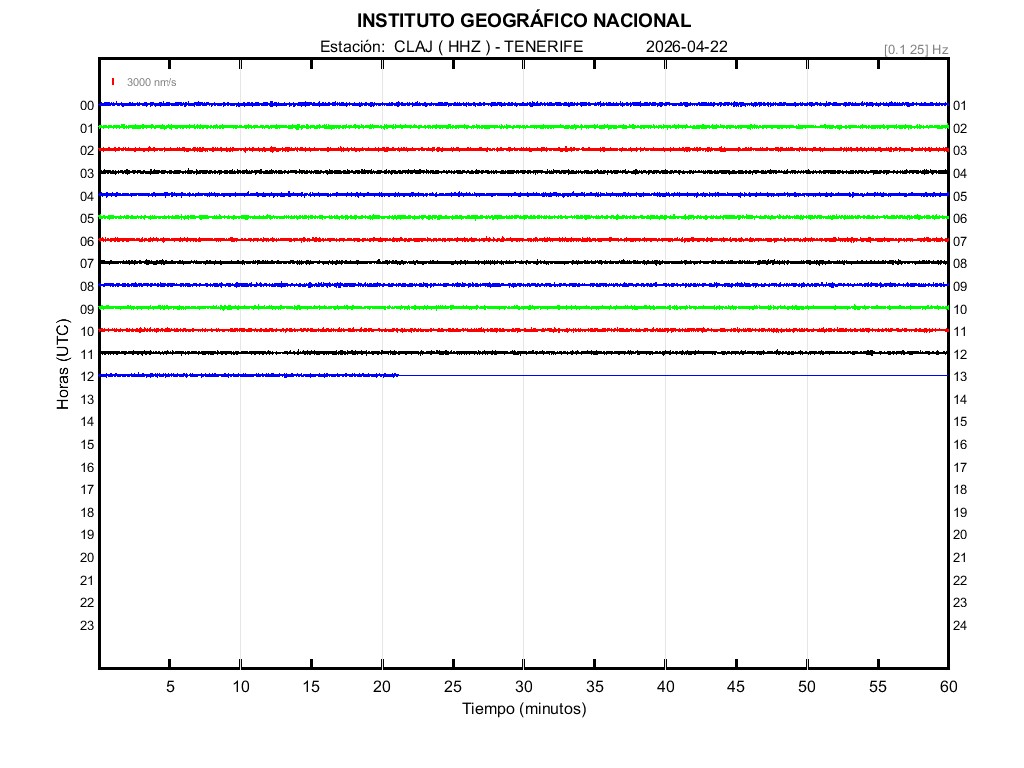The image size is (1024, 768).
Task: Click the end of the 12 hour trace signal
Action: [x=397, y=375]
